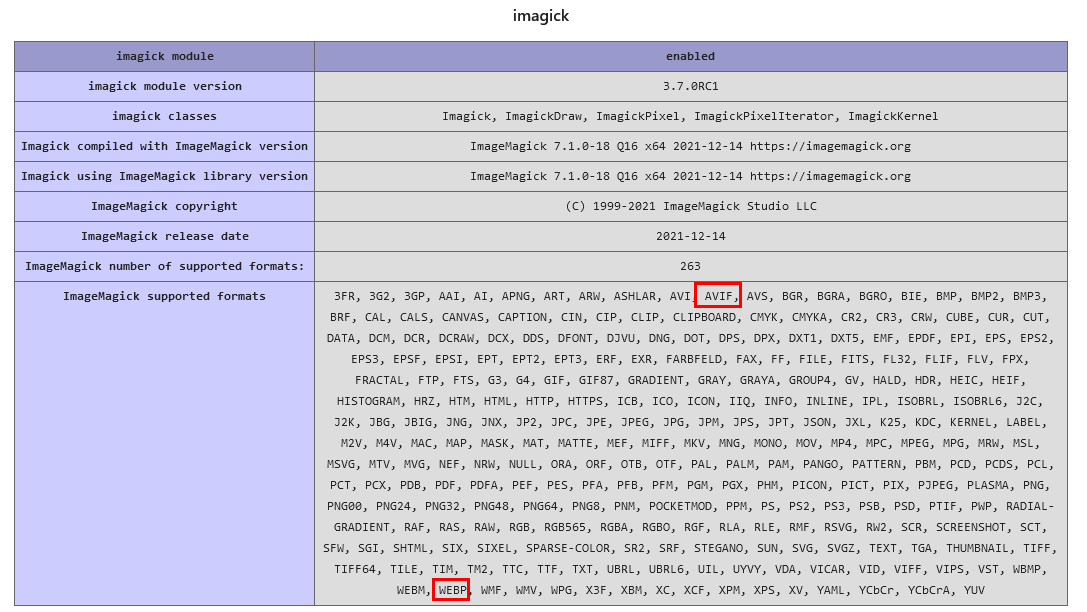Click "MATTE" in the formats list
This screenshot has width=1087, height=612.
575,444
